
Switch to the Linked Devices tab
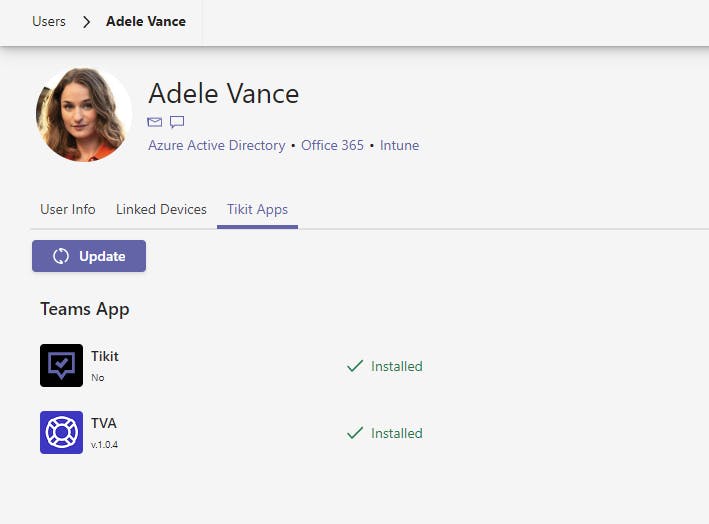point(161,209)
